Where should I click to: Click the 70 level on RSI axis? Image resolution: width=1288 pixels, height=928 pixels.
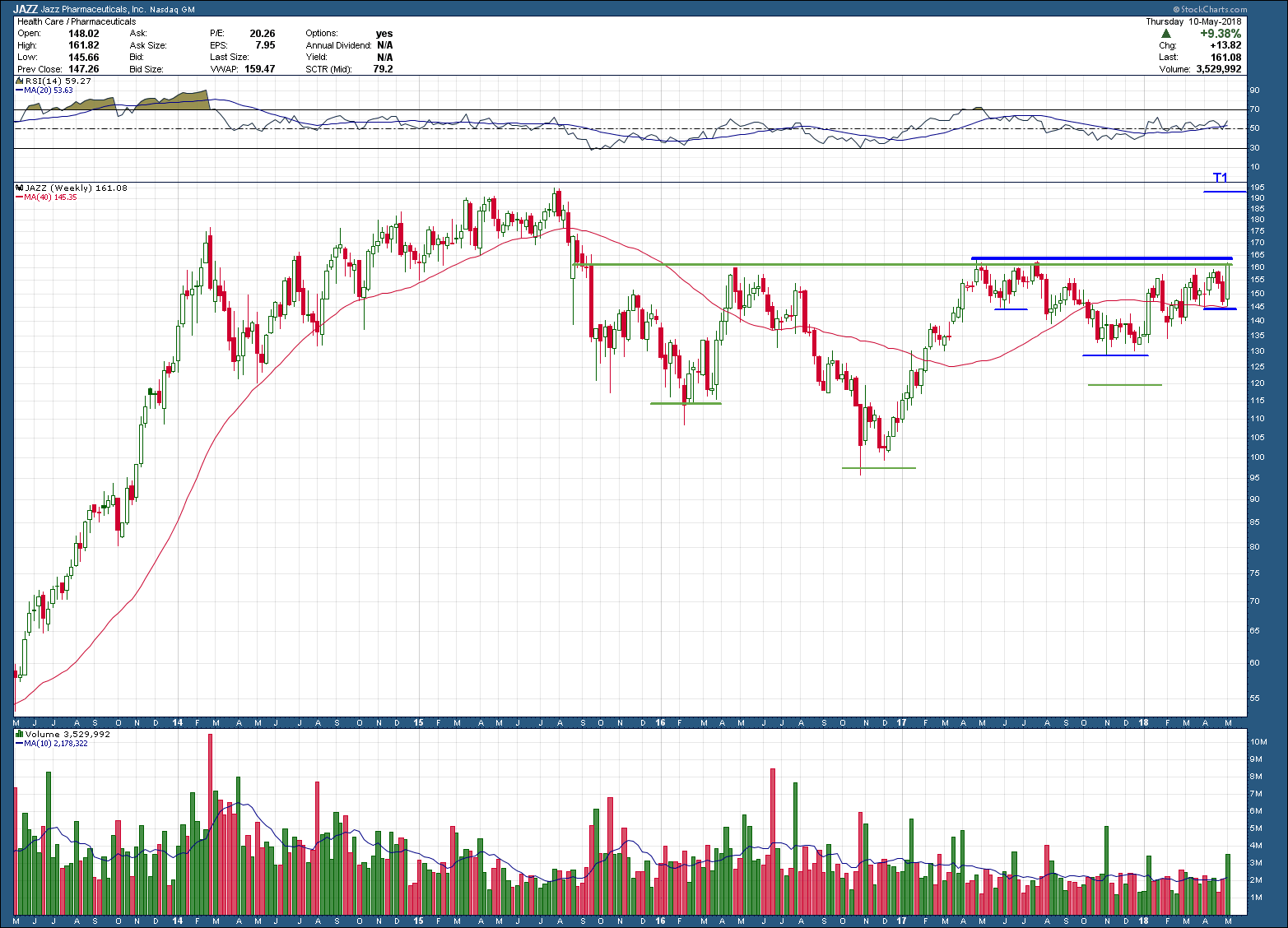[1255, 109]
